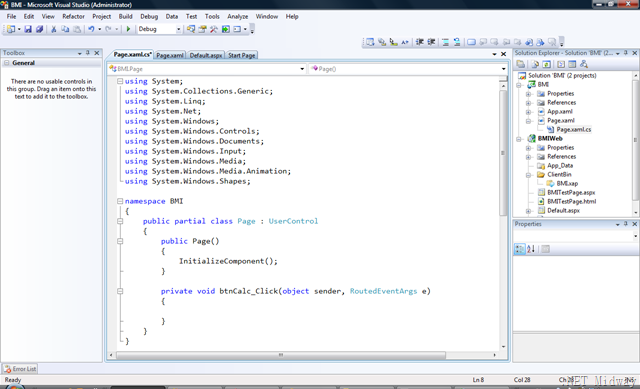The width and height of the screenshot is (640, 389).
Task: Click Increase Indent icon in text toolbar
Action: 431,42
